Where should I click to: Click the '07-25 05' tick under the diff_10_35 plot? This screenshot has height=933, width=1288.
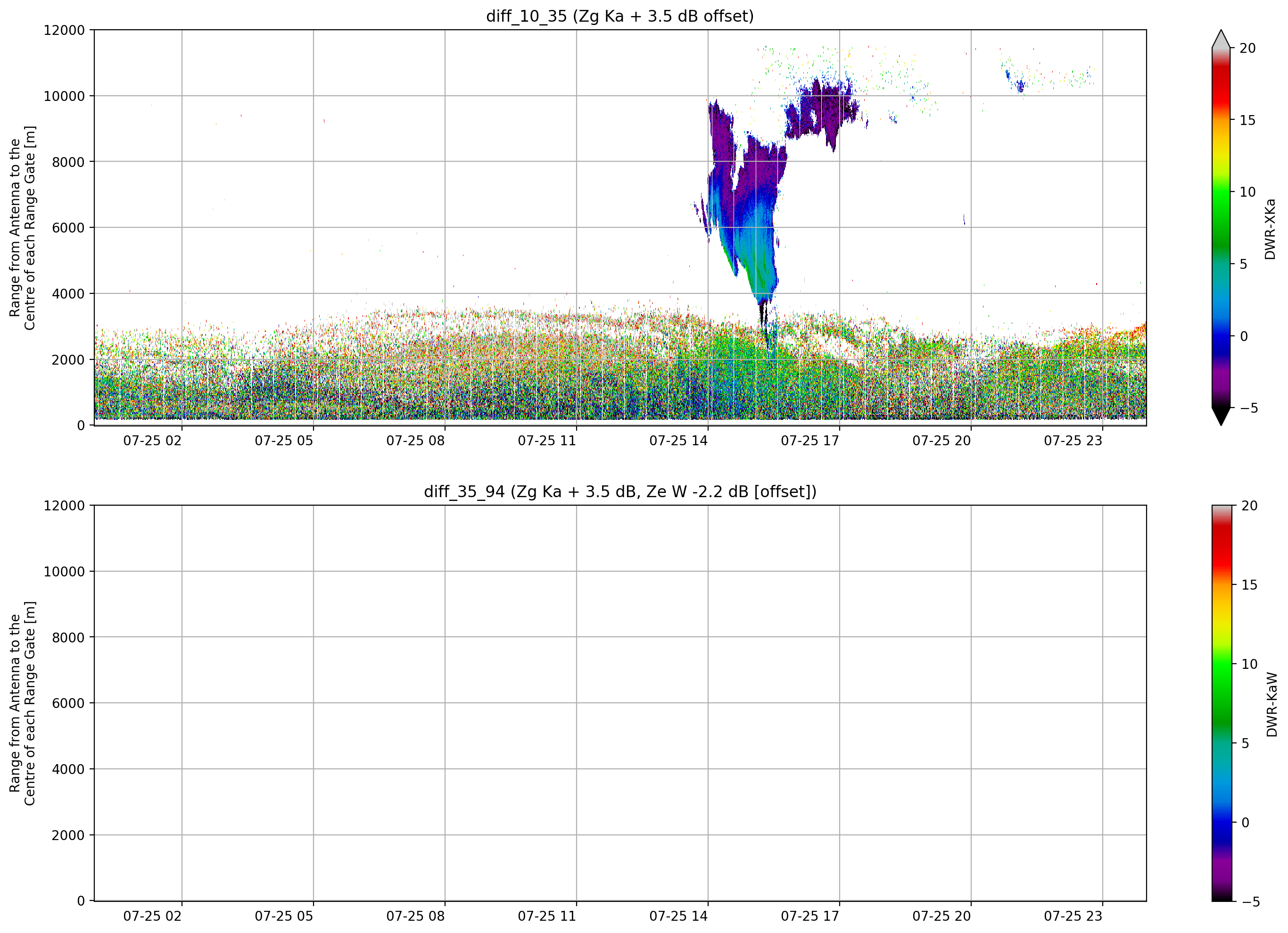tap(284, 441)
